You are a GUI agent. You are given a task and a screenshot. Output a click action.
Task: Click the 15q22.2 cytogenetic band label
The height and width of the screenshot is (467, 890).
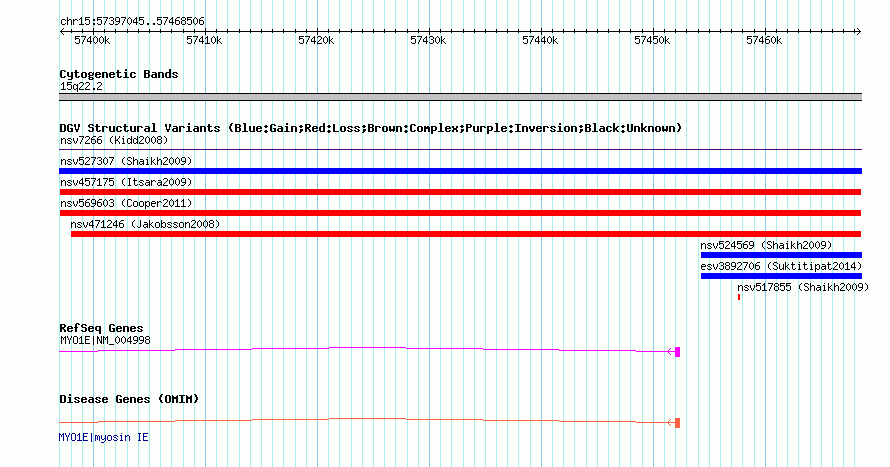coord(81,86)
